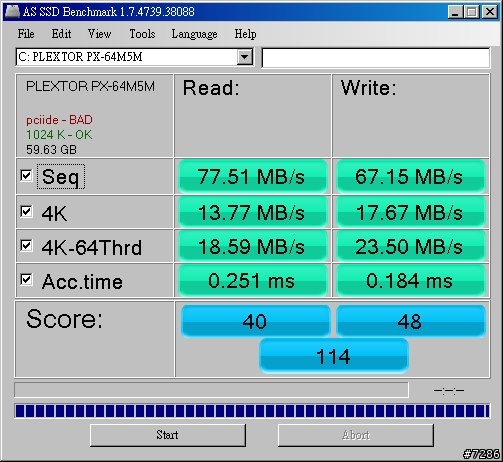
Task: Open the Help menu
Action: tap(245, 34)
